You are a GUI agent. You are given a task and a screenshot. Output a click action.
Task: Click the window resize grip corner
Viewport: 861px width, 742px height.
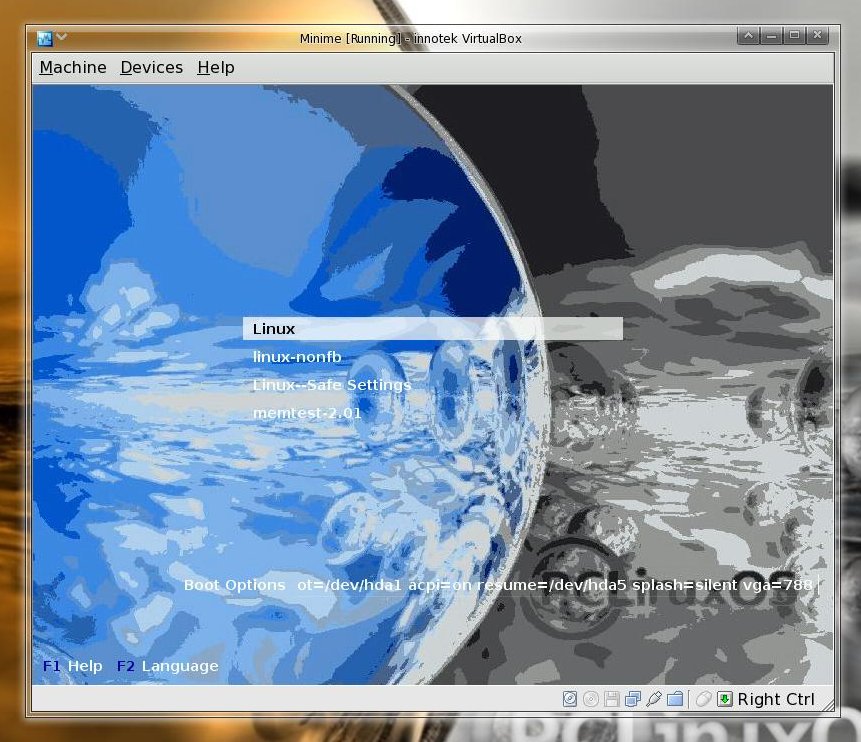tap(828, 706)
